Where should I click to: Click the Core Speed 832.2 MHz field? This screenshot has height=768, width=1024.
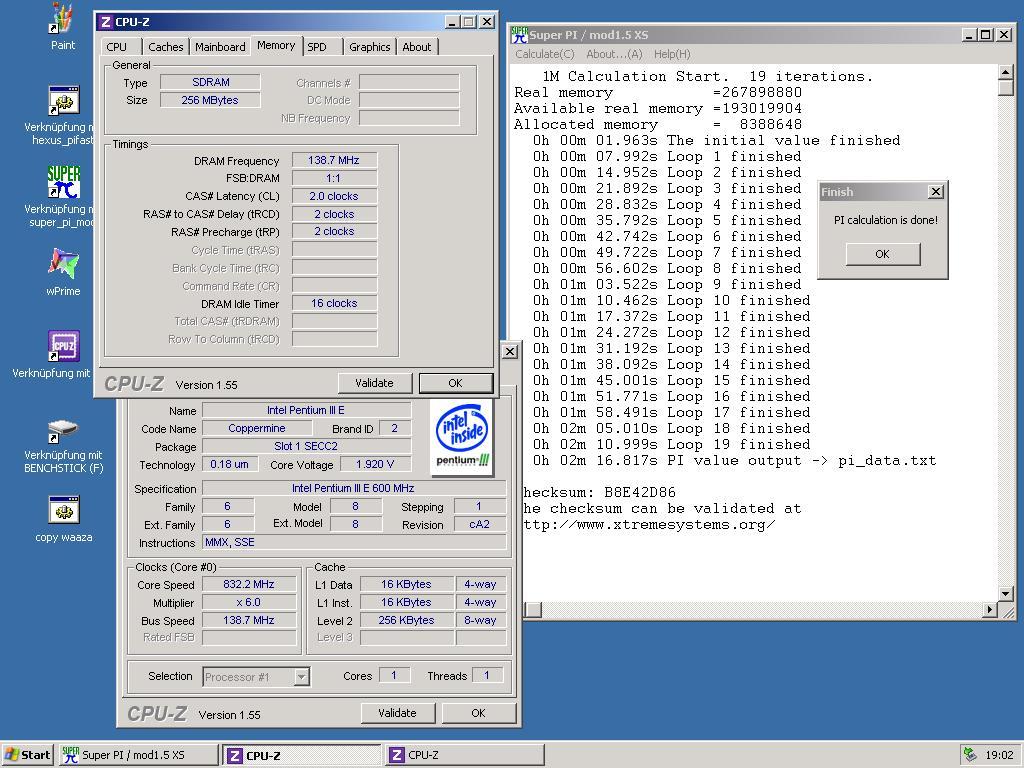pyautogui.click(x=249, y=584)
